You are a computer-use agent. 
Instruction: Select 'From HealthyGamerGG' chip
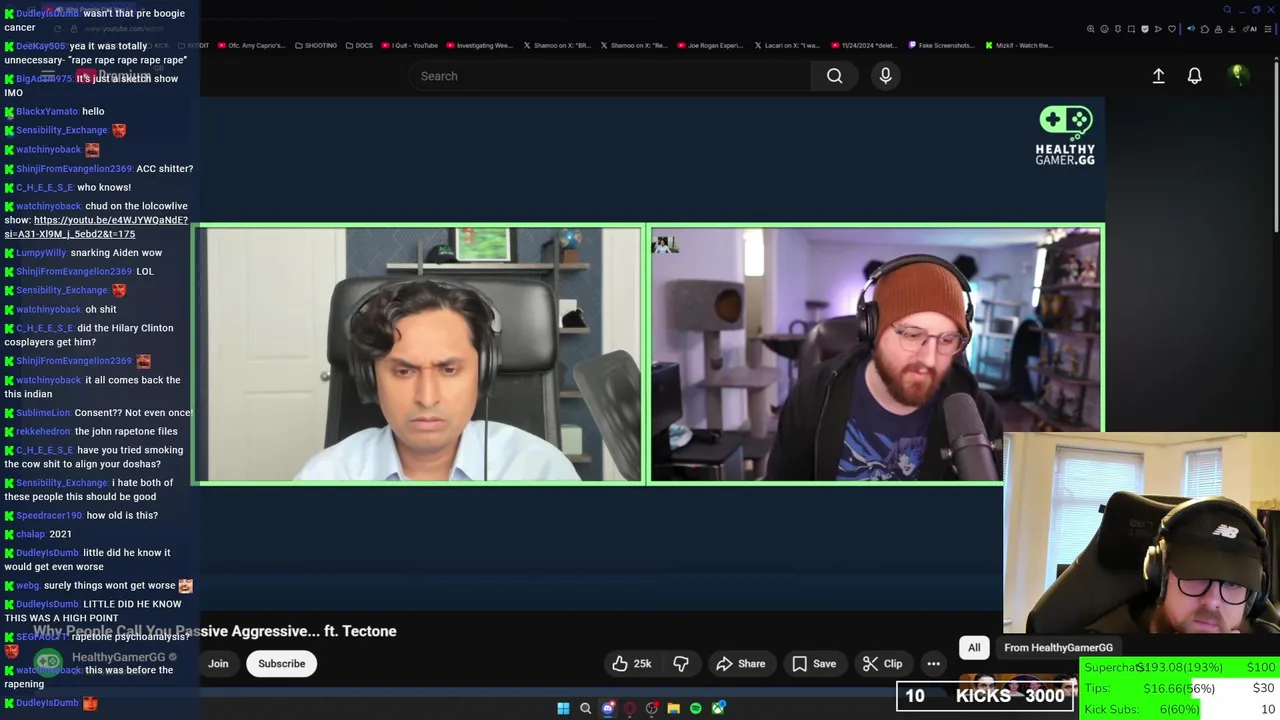tap(1058, 648)
